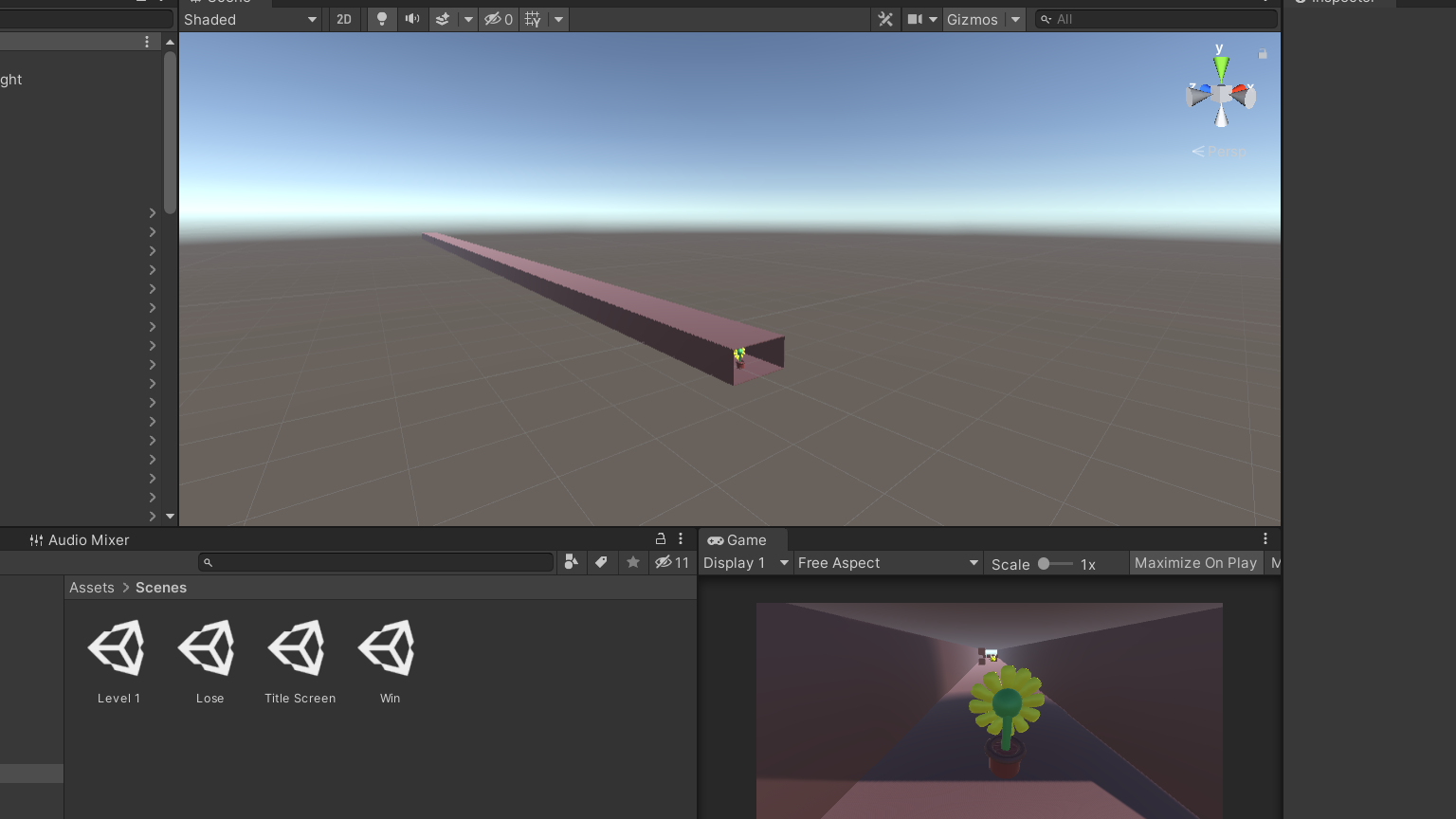Adjust the Game view Scale slider

click(1055, 564)
